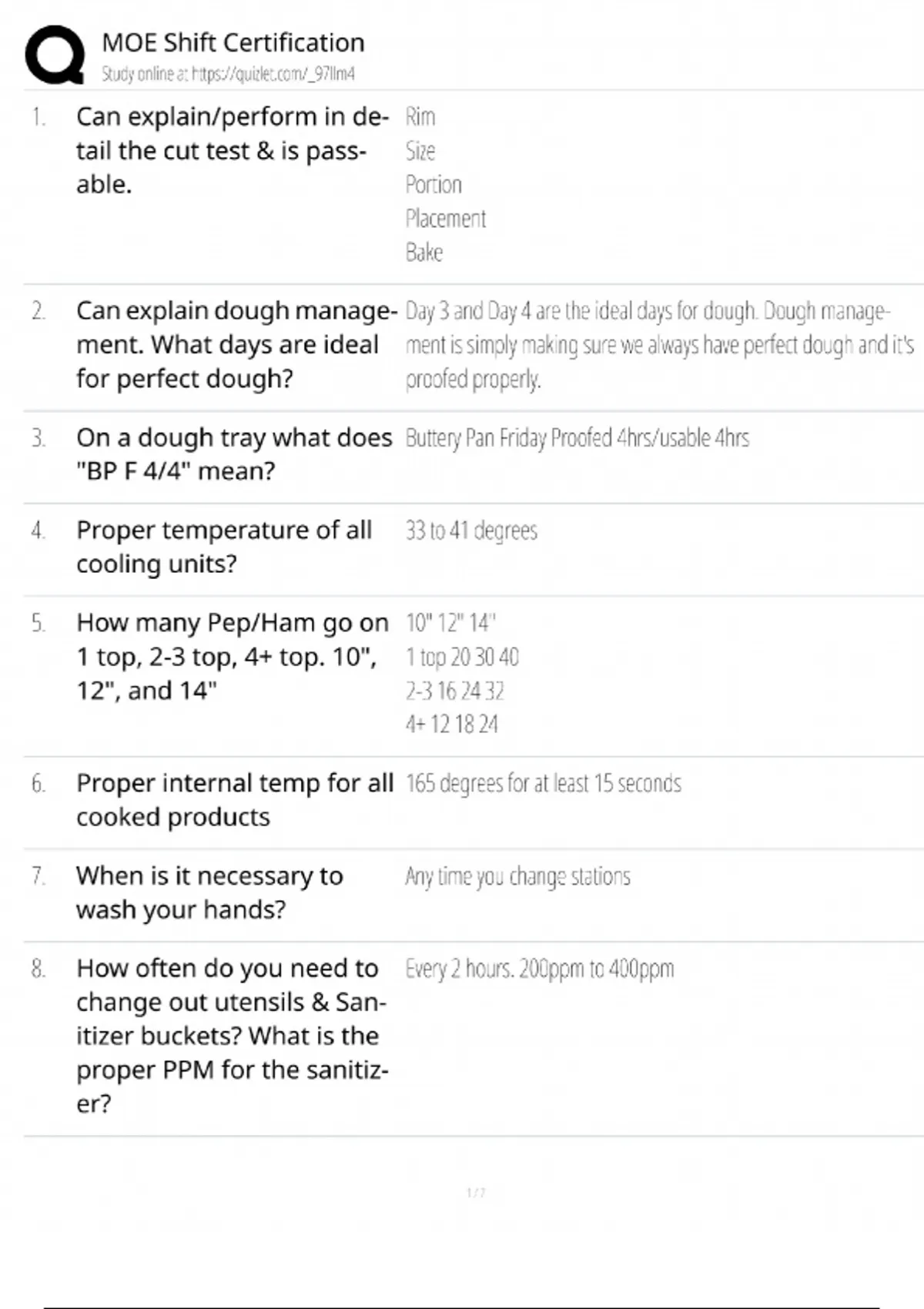The width and height of the screenshot is (924, 1309).
Task: Click the "Every 2 hours" sanitizer answer
Action: [539, 969]
